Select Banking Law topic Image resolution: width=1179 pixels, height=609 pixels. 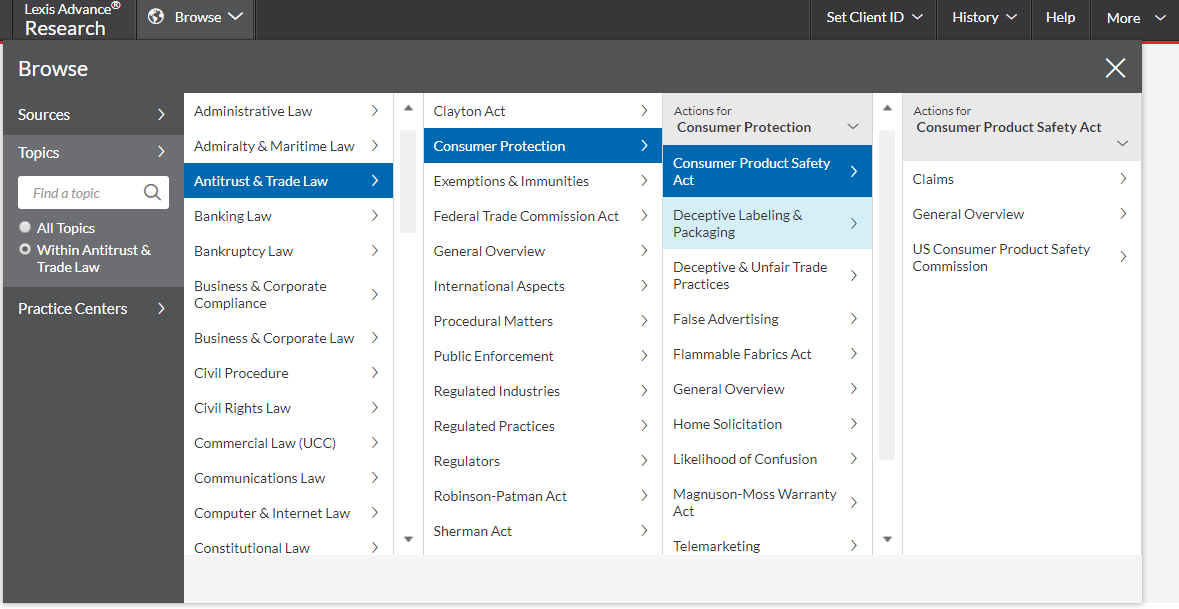click(288, 216)
